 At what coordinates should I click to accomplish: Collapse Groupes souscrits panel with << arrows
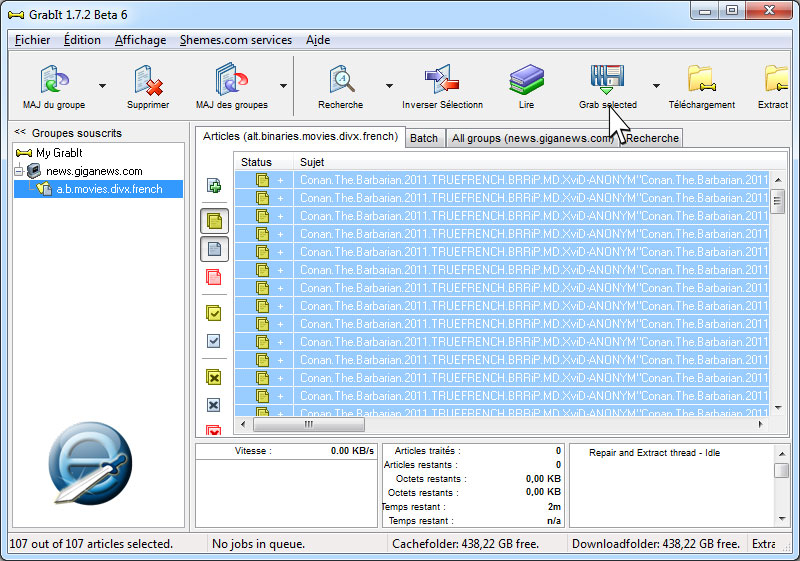[x=20, y=132]
